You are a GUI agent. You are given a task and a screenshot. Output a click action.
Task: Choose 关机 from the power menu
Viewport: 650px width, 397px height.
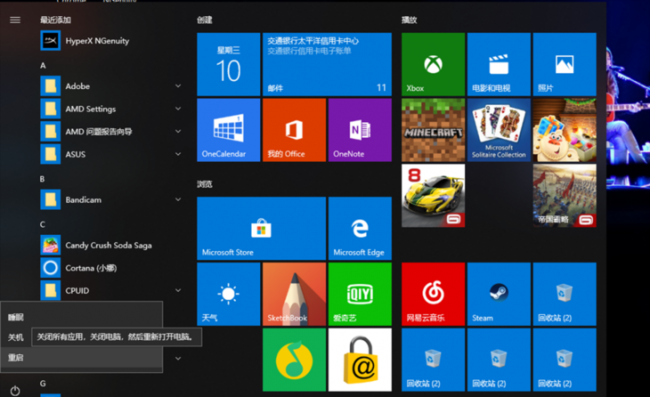click(16, 337)
